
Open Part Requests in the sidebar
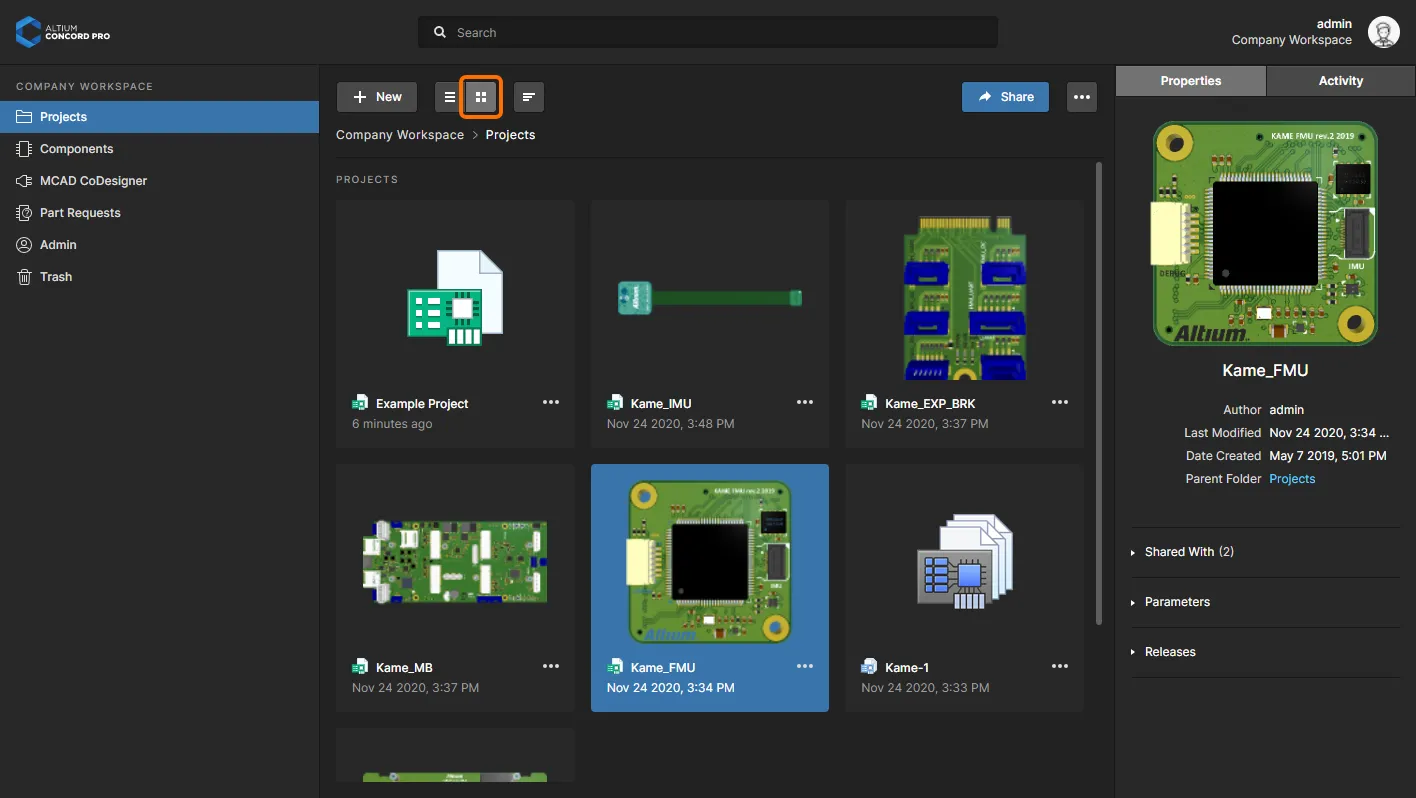pyautogui.click(x=160, y=213)
